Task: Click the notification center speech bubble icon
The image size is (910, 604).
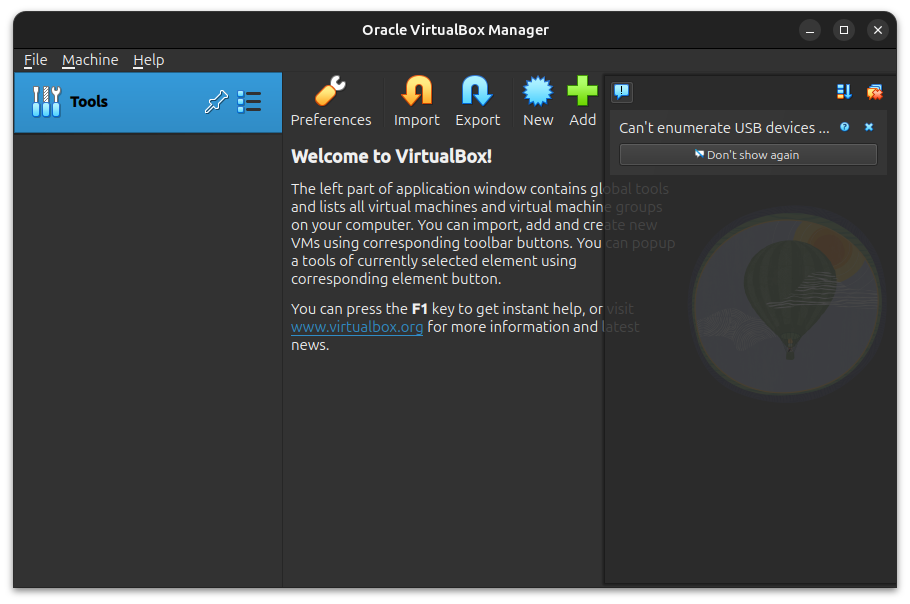Action: pos(622,92)
